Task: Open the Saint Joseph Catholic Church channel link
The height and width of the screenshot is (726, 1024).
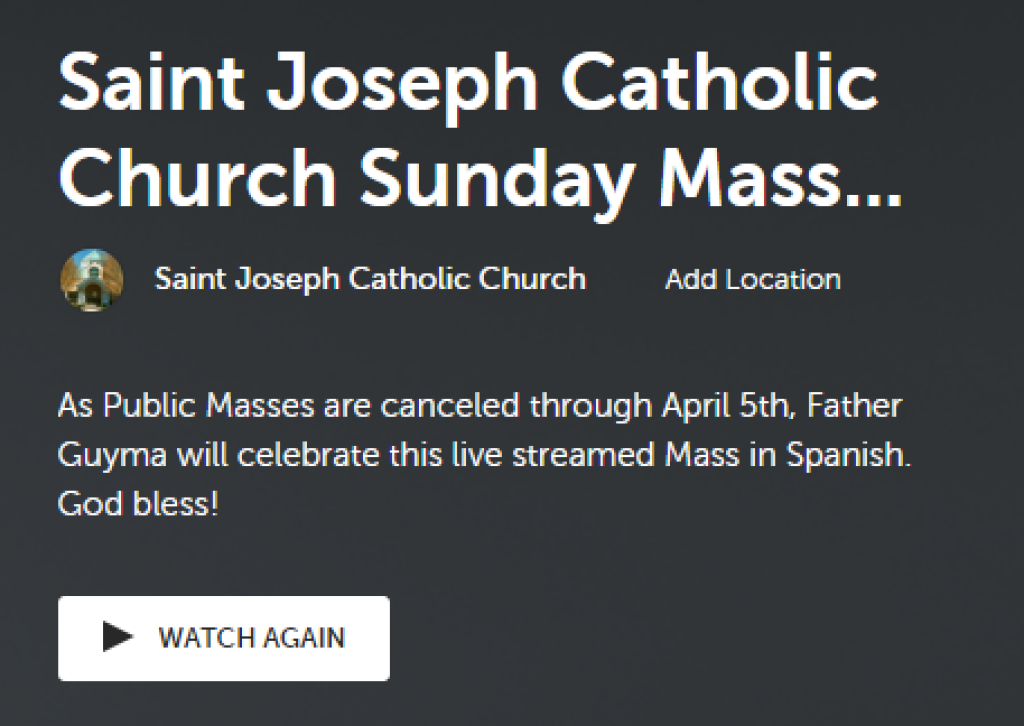Action: (370, 279)
